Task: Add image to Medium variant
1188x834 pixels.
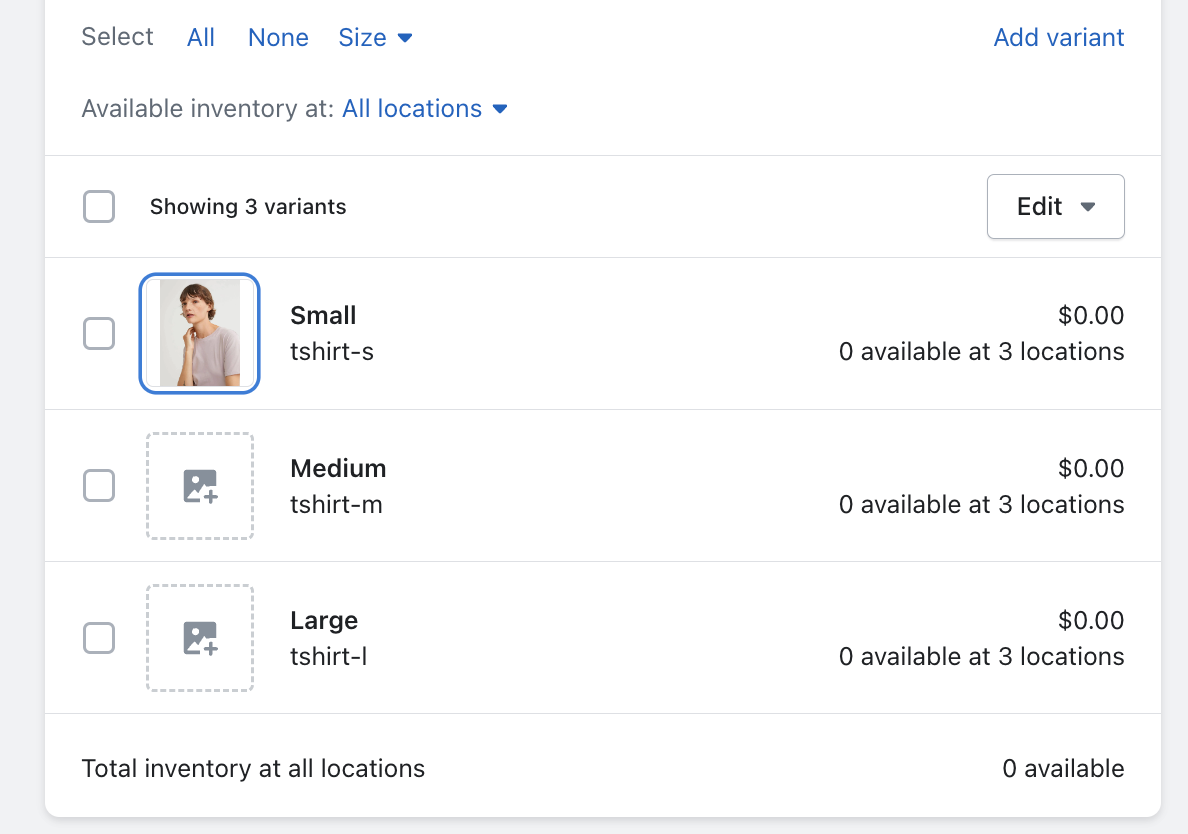Action: pyautogui.click(x=200, y=486)
